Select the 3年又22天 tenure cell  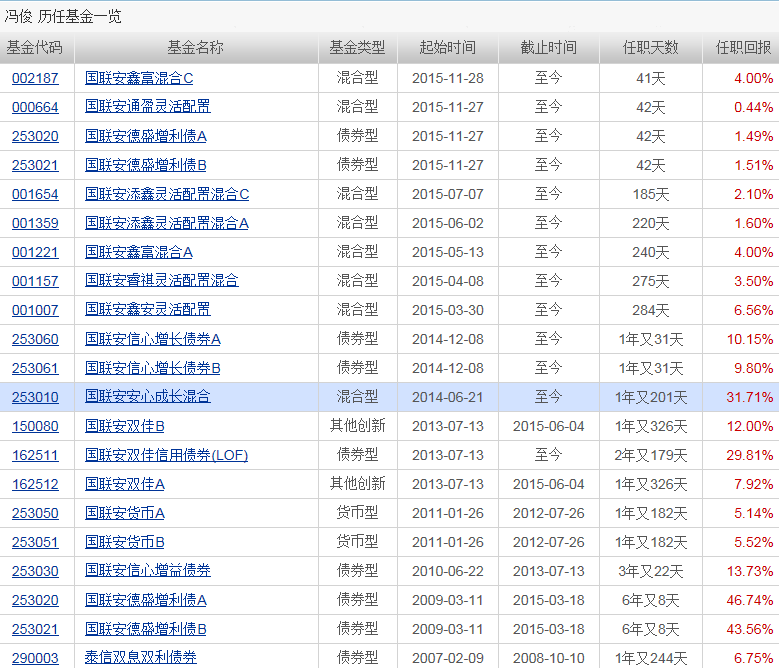point(651,571)
